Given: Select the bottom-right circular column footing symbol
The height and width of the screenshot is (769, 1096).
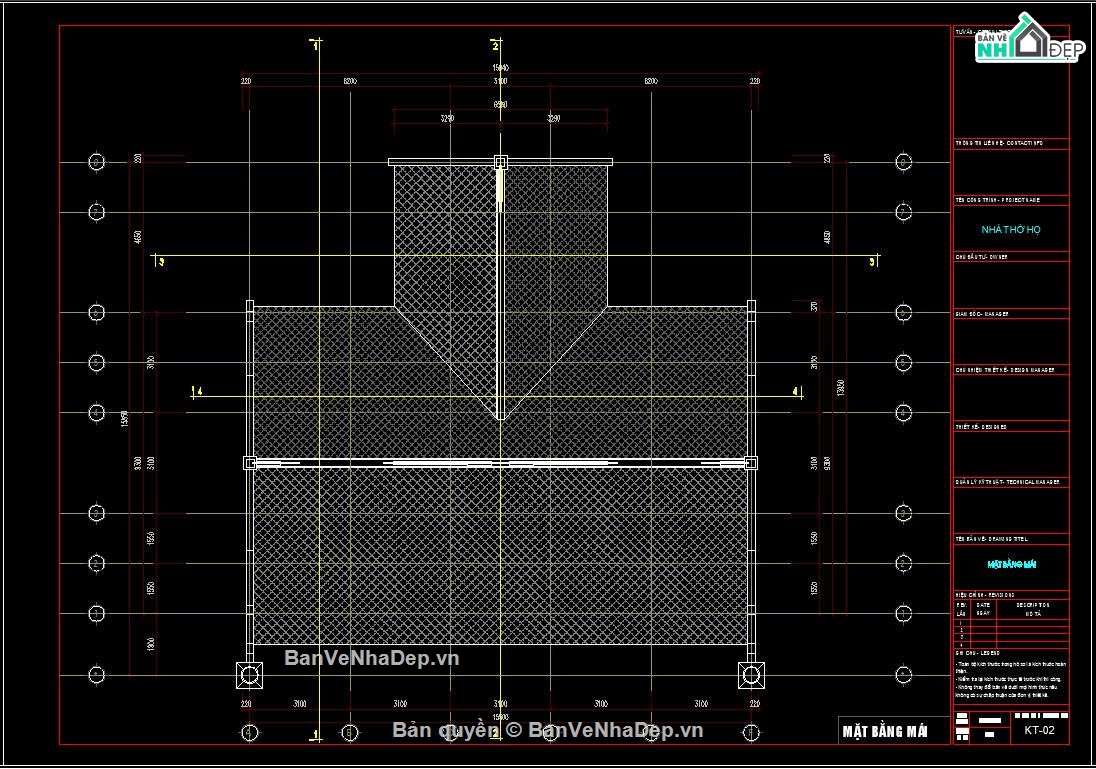Looking at the screenshot, I should (751, 675).
